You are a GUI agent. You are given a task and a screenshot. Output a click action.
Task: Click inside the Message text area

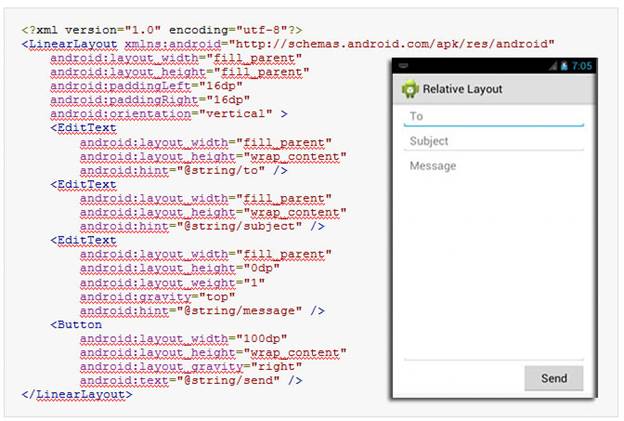click(493, 250)
